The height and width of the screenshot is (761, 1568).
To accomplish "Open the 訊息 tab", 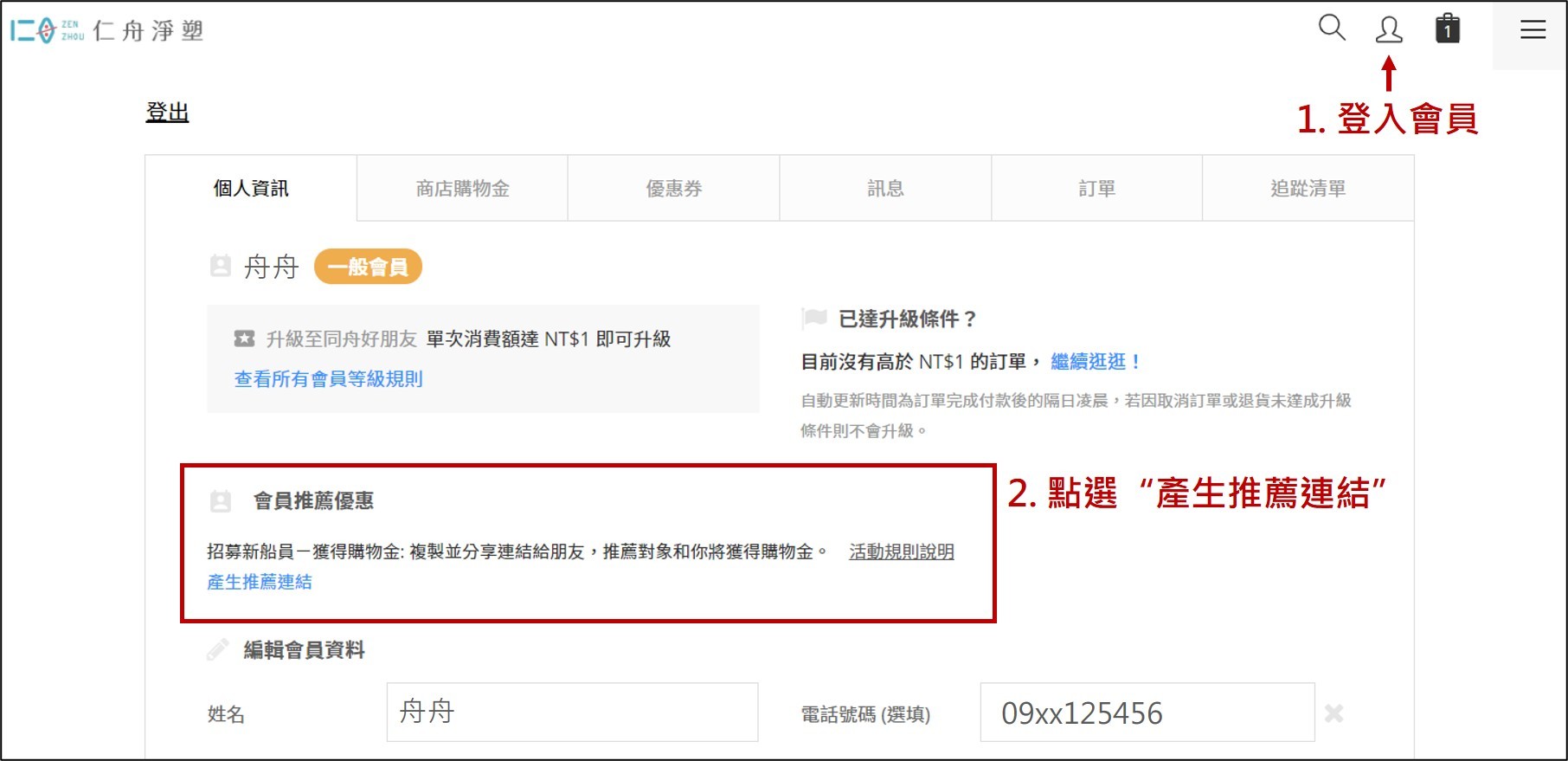I will point(885,189).
